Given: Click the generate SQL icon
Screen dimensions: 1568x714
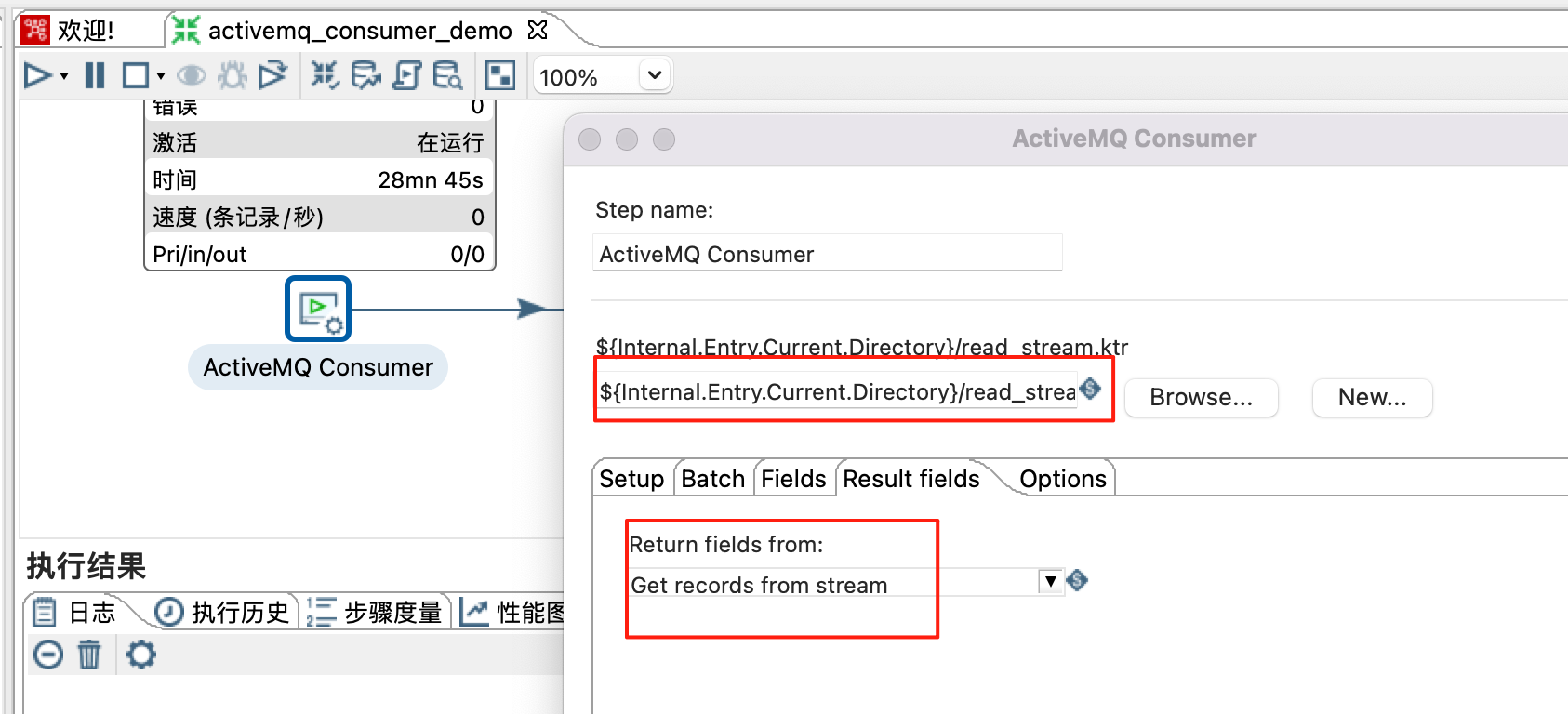Looking at the screenshot, I should [406, 75].
